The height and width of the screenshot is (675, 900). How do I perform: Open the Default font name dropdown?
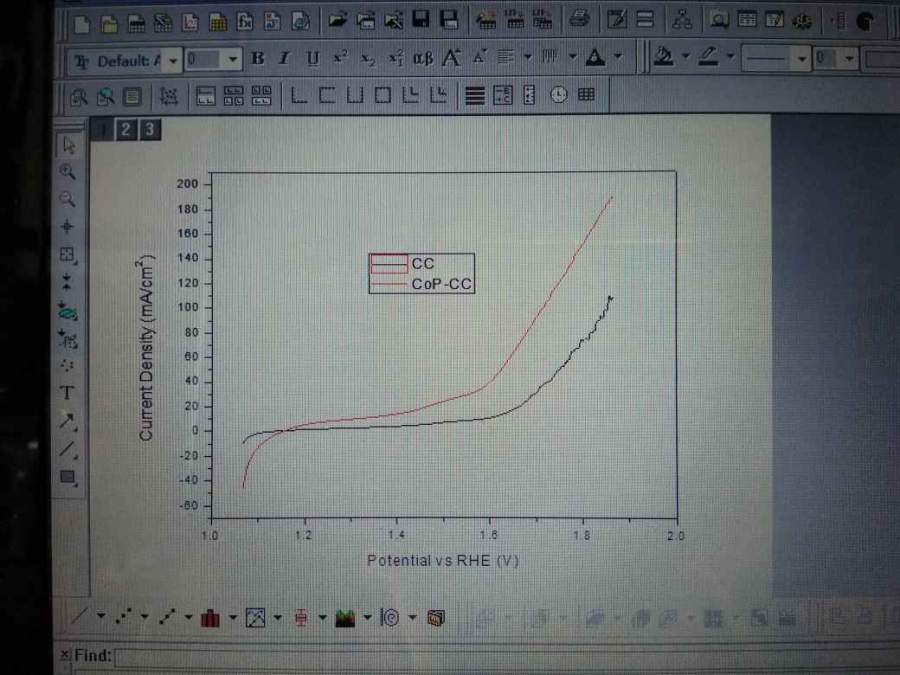[173, 60]
